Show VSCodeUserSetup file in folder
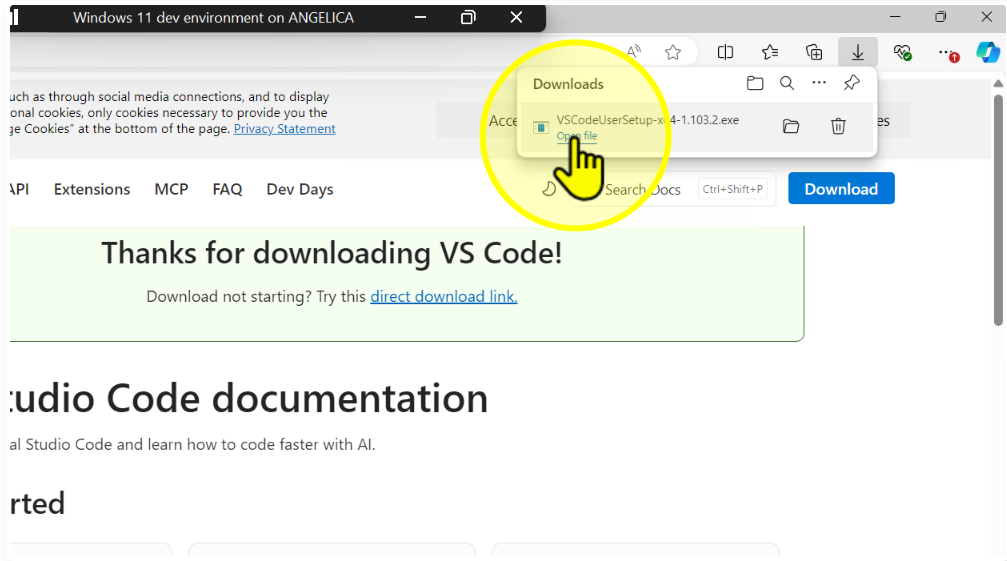This screenshot has height=561, width=1007. point(791,126)
